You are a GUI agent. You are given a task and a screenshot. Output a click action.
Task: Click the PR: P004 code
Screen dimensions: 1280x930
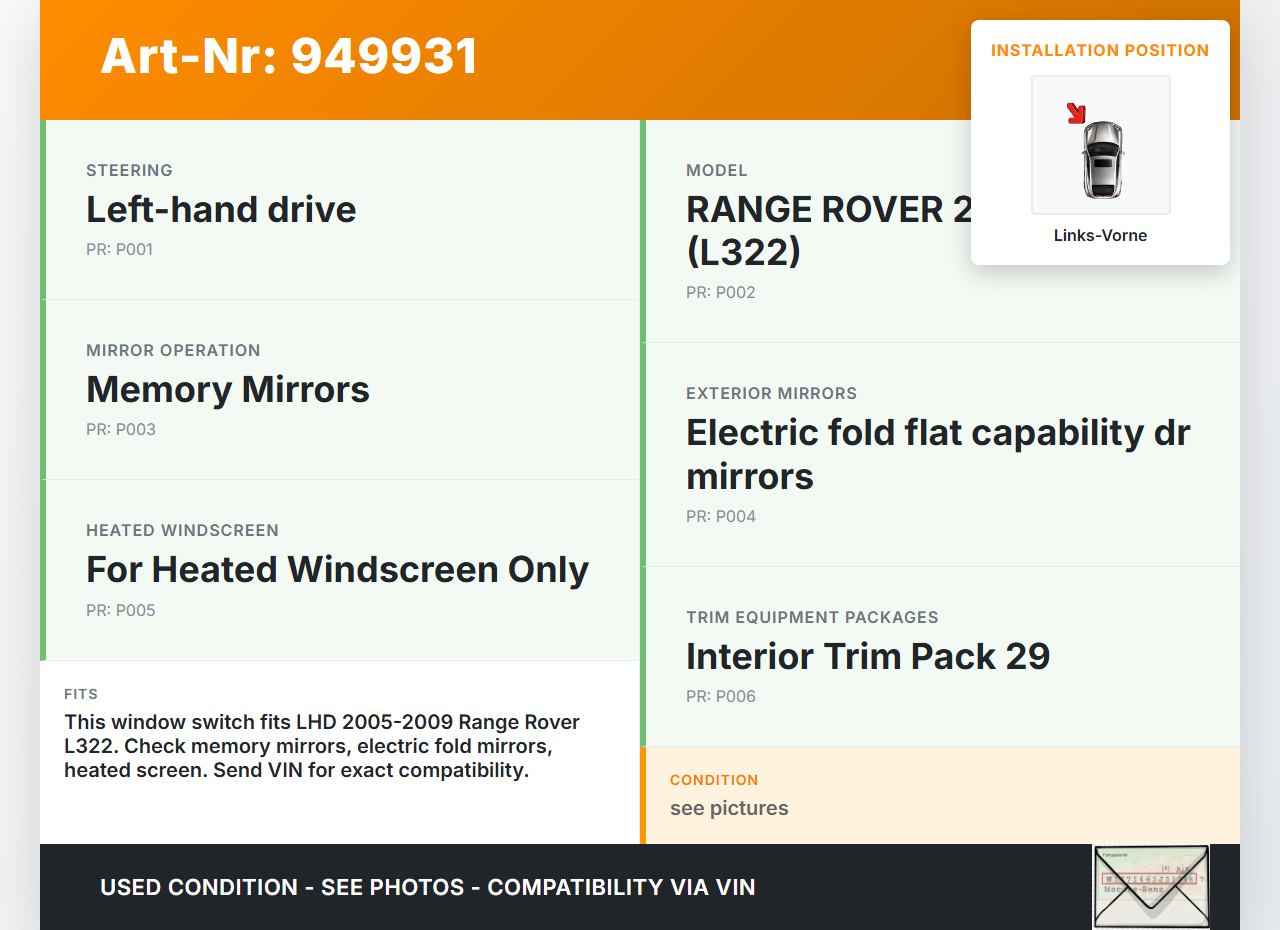[720, 517]
